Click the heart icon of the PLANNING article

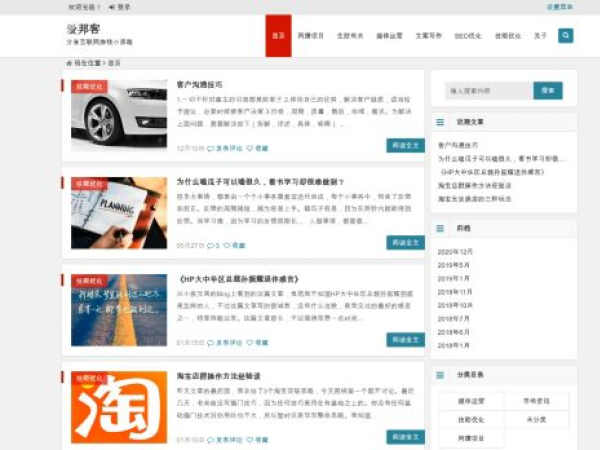pos(227,245)
